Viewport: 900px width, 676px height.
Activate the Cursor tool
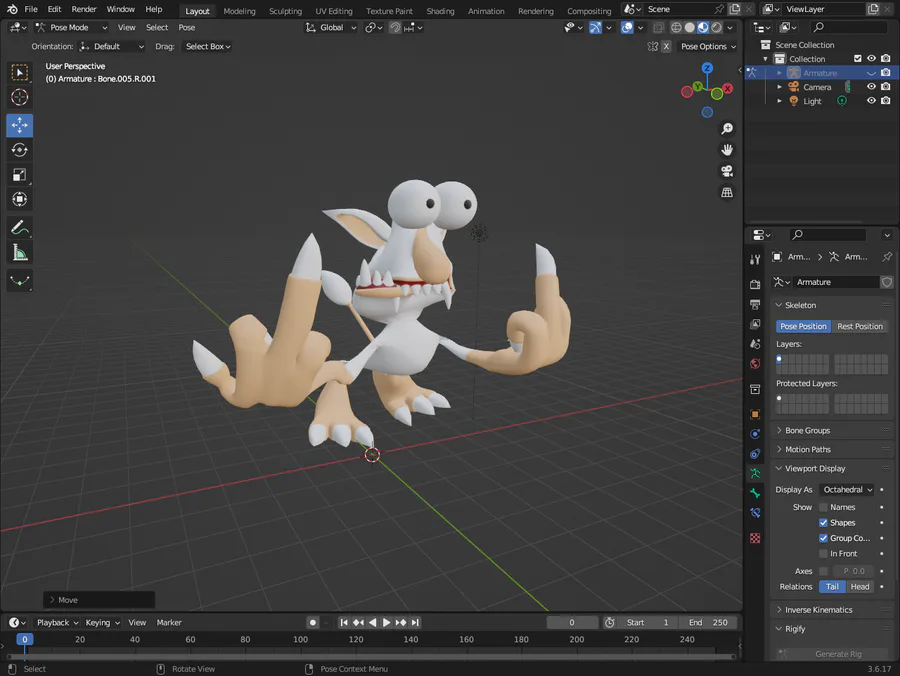click(20, 97)
